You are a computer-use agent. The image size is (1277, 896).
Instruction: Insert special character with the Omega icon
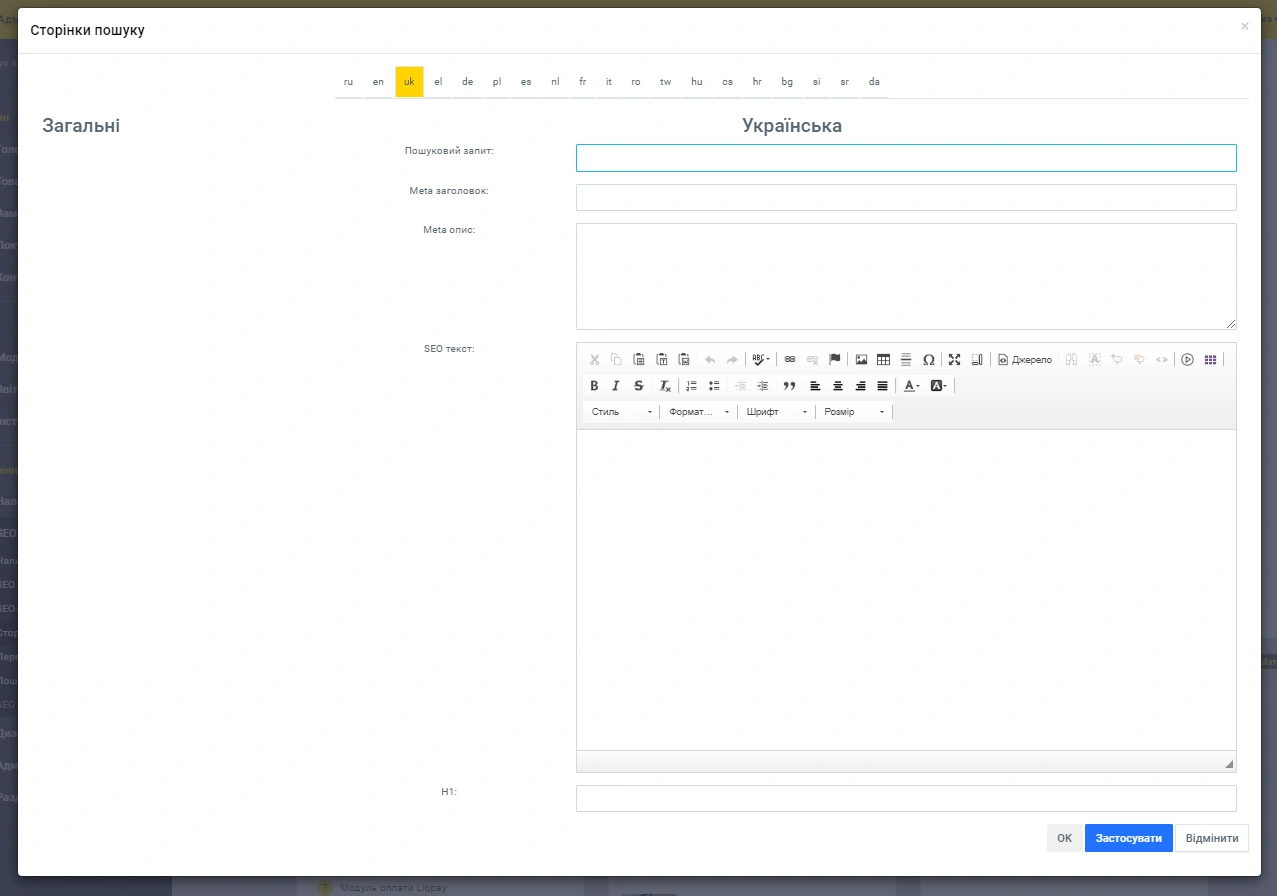point(928,360)
